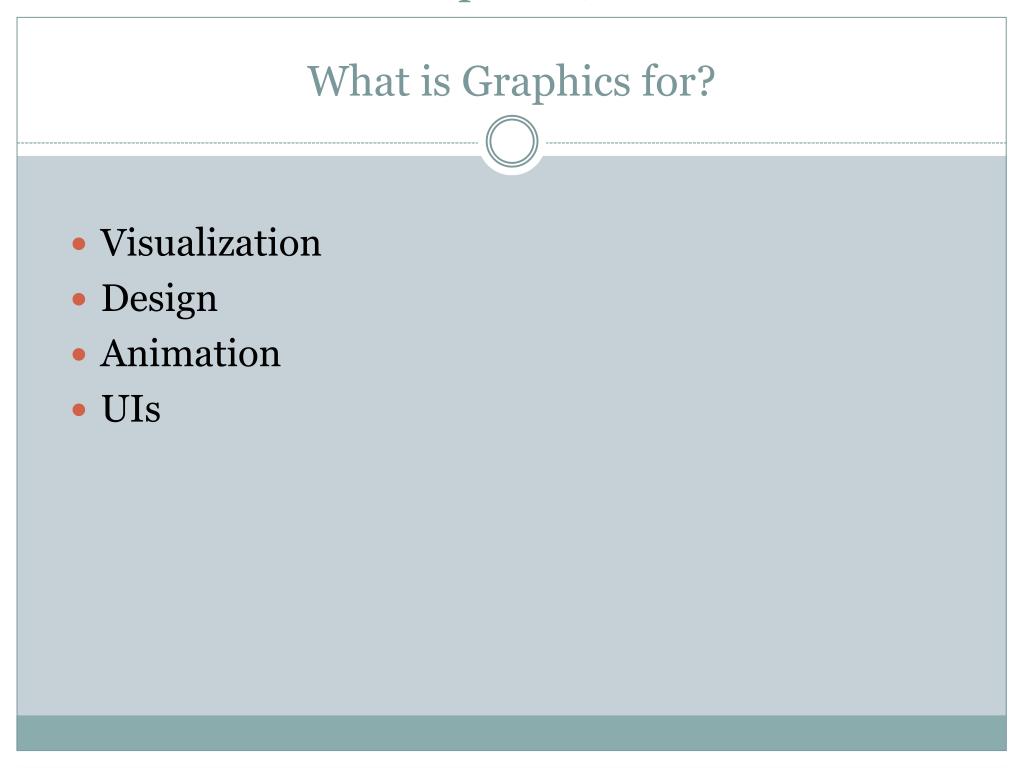Click the dashed divider line left of the circle
The image size is (1024, 768).
click(248, 142)
